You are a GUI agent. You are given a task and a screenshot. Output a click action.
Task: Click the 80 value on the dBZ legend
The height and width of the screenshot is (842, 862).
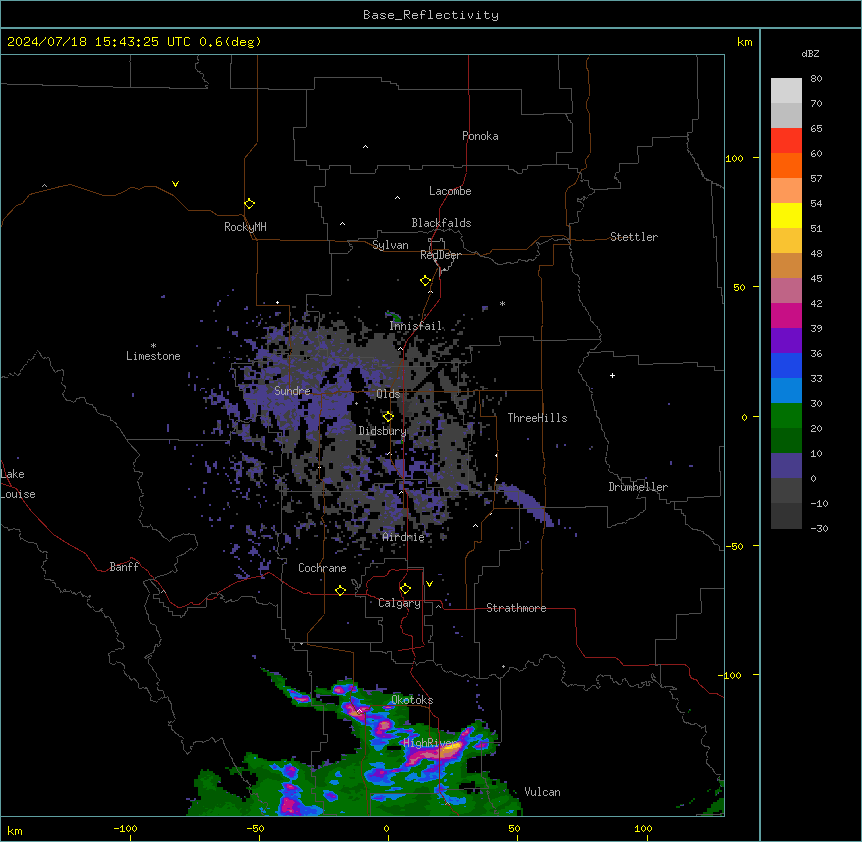tap(816, 79)
